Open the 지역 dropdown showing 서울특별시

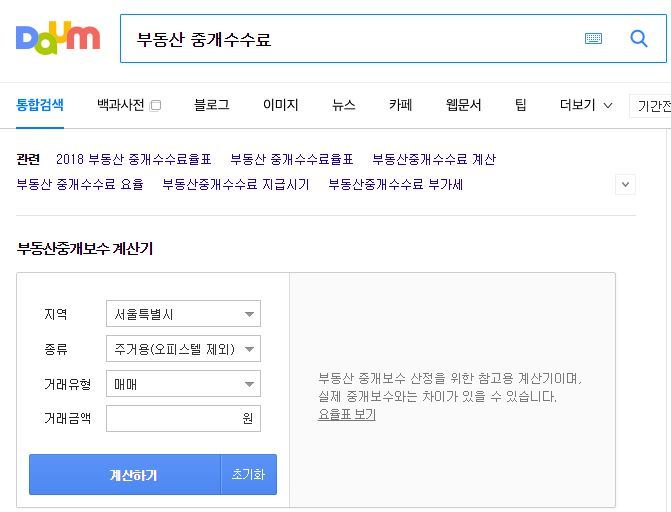(183, 314)
